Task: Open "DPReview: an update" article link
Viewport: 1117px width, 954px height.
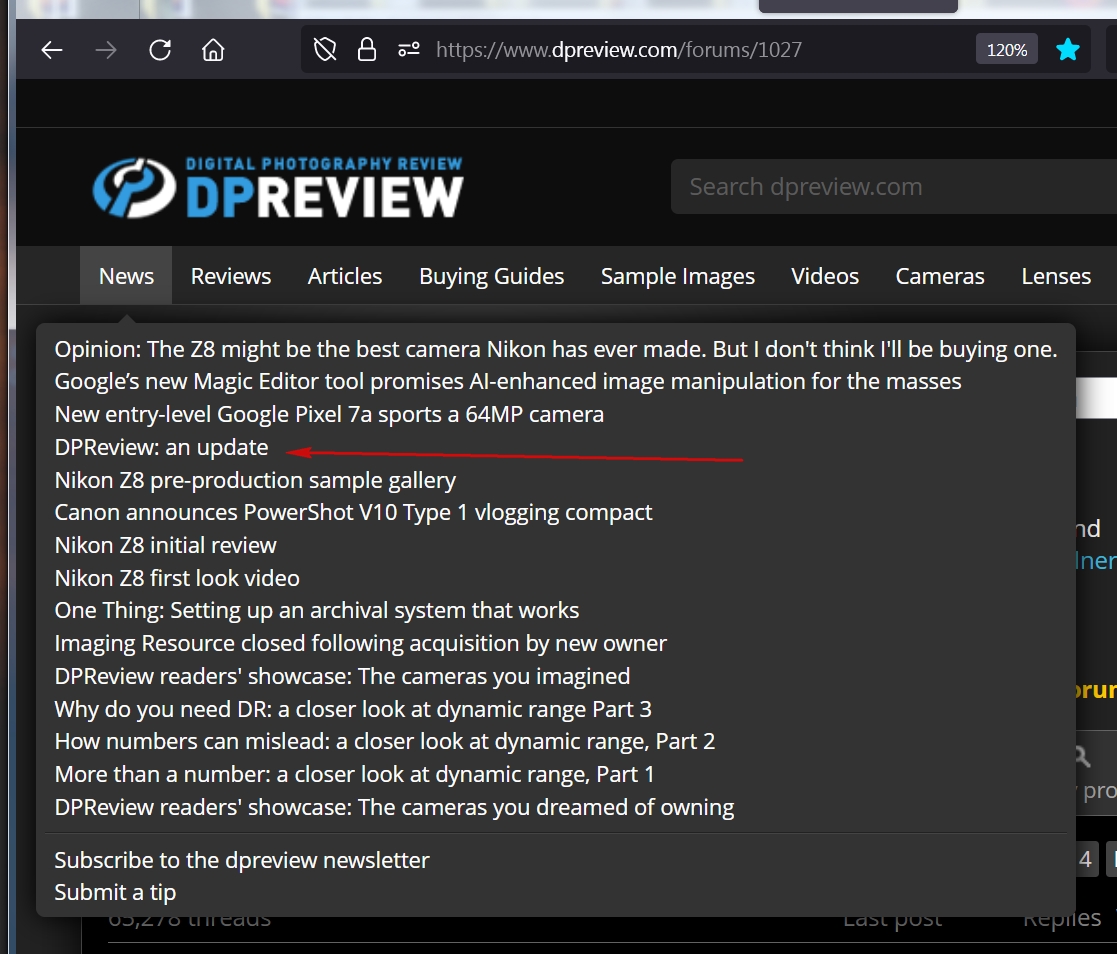Action: click(x=161, y=447)
